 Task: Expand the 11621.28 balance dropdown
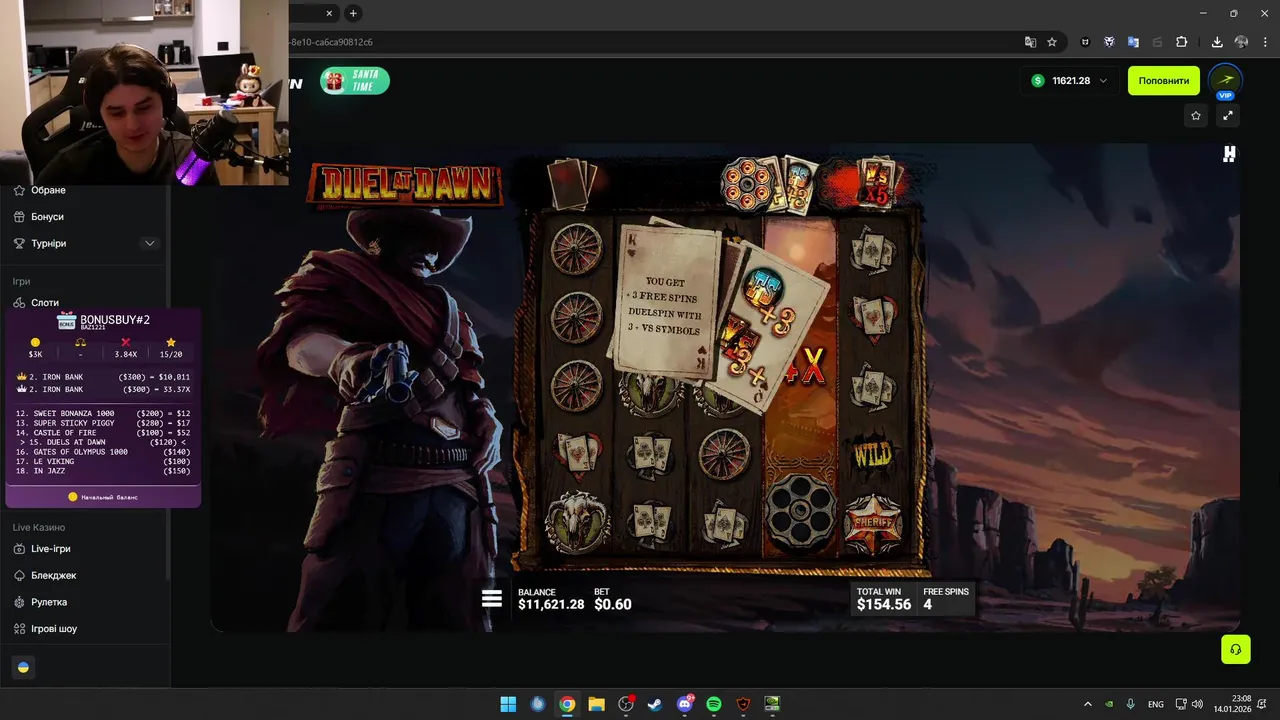1070,81
